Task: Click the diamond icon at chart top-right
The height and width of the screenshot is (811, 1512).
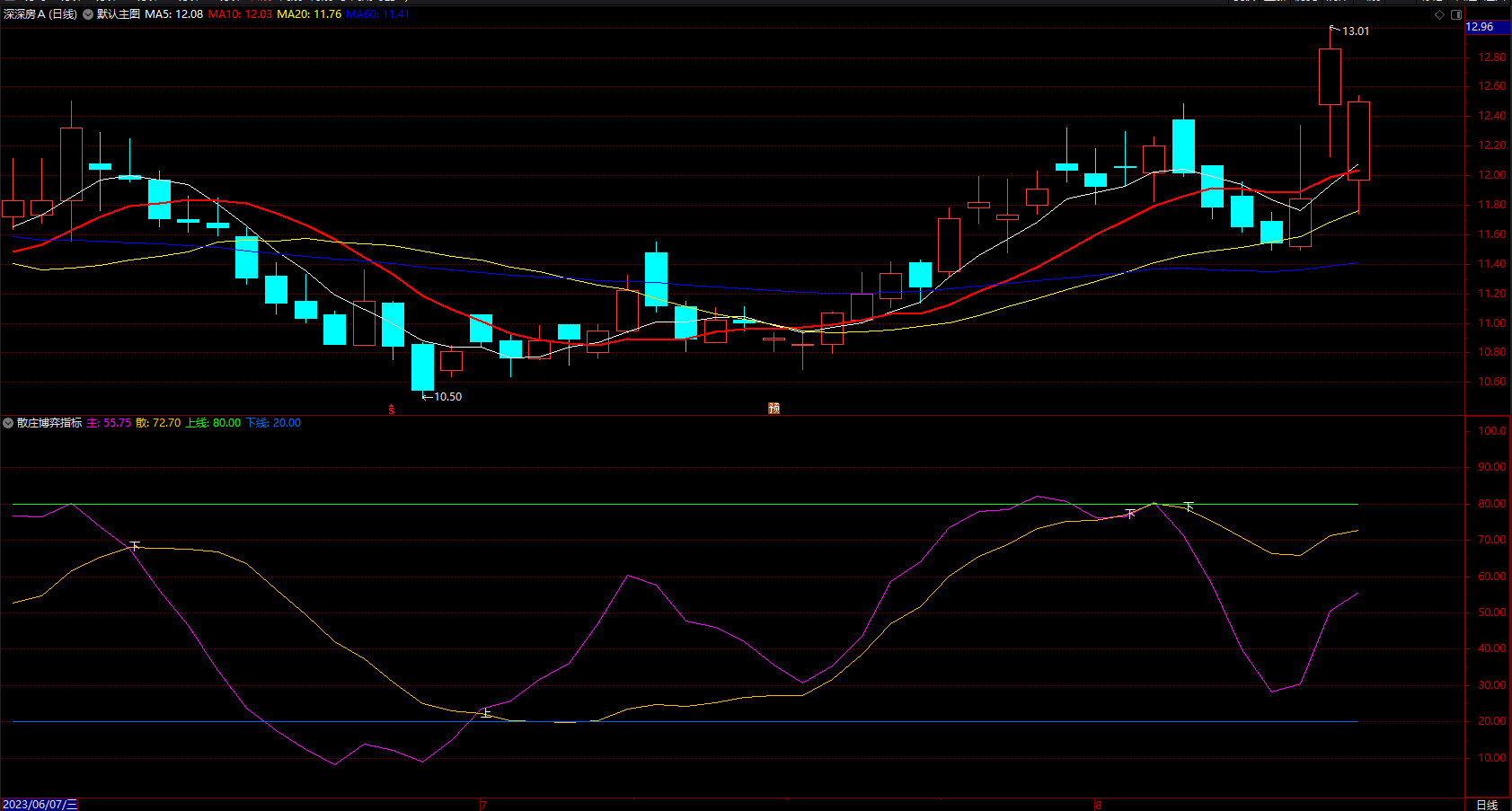Action: click(x=1439, y=14)
